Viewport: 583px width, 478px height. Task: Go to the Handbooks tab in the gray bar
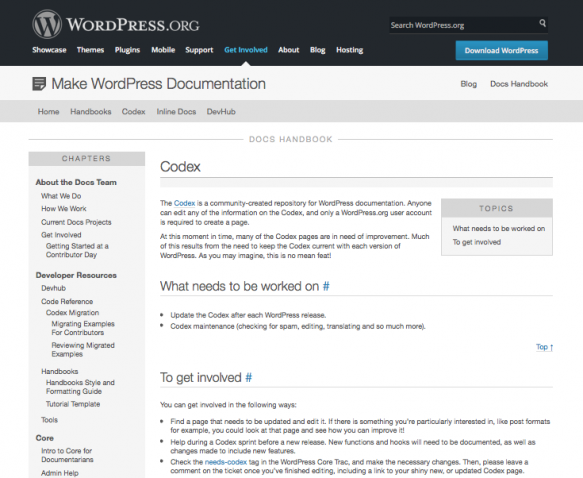pos(91,112)
